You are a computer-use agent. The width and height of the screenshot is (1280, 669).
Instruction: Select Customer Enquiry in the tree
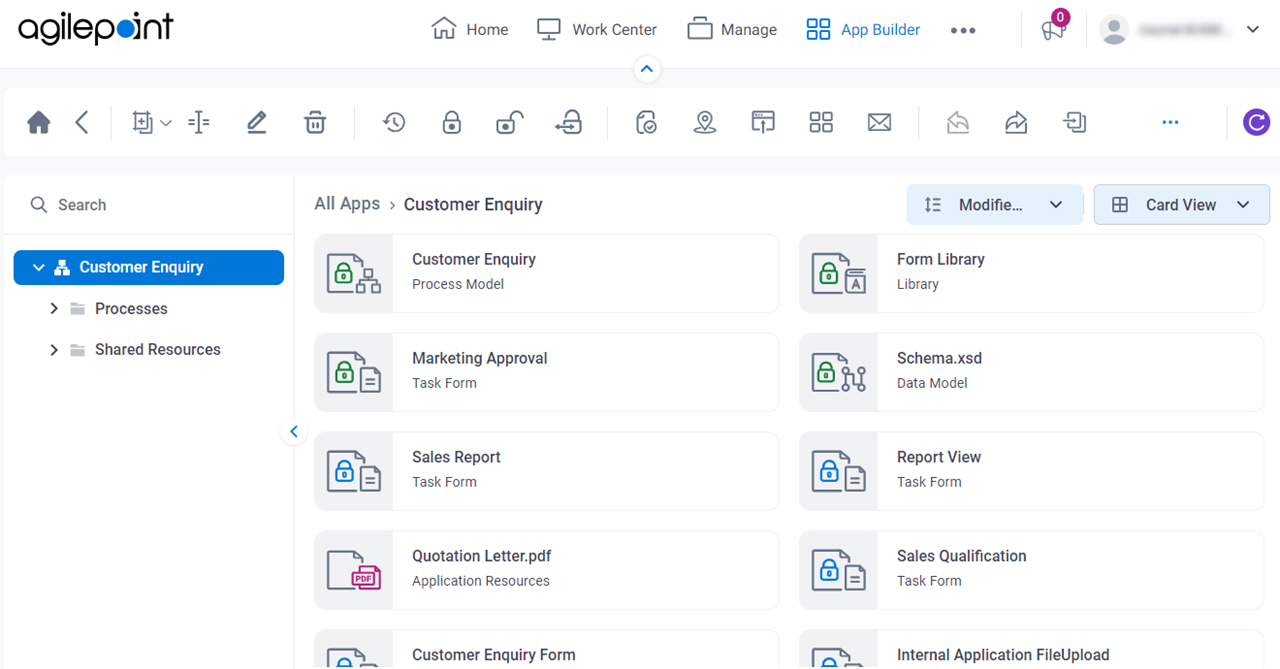(148, 267)
